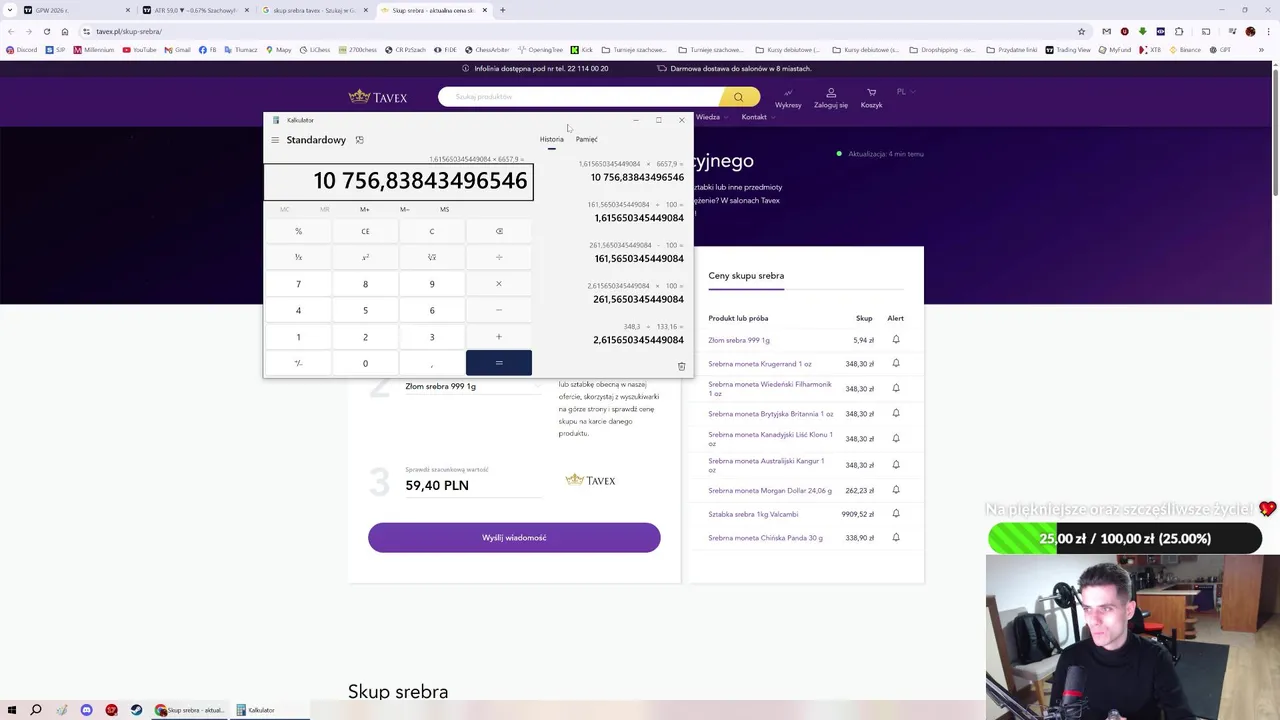Image resolution: width=1280 pixels, height=720 pixels.
Task: Click digit 7 on the calculator
Action: pyautogui.click(x=298, y=284)
